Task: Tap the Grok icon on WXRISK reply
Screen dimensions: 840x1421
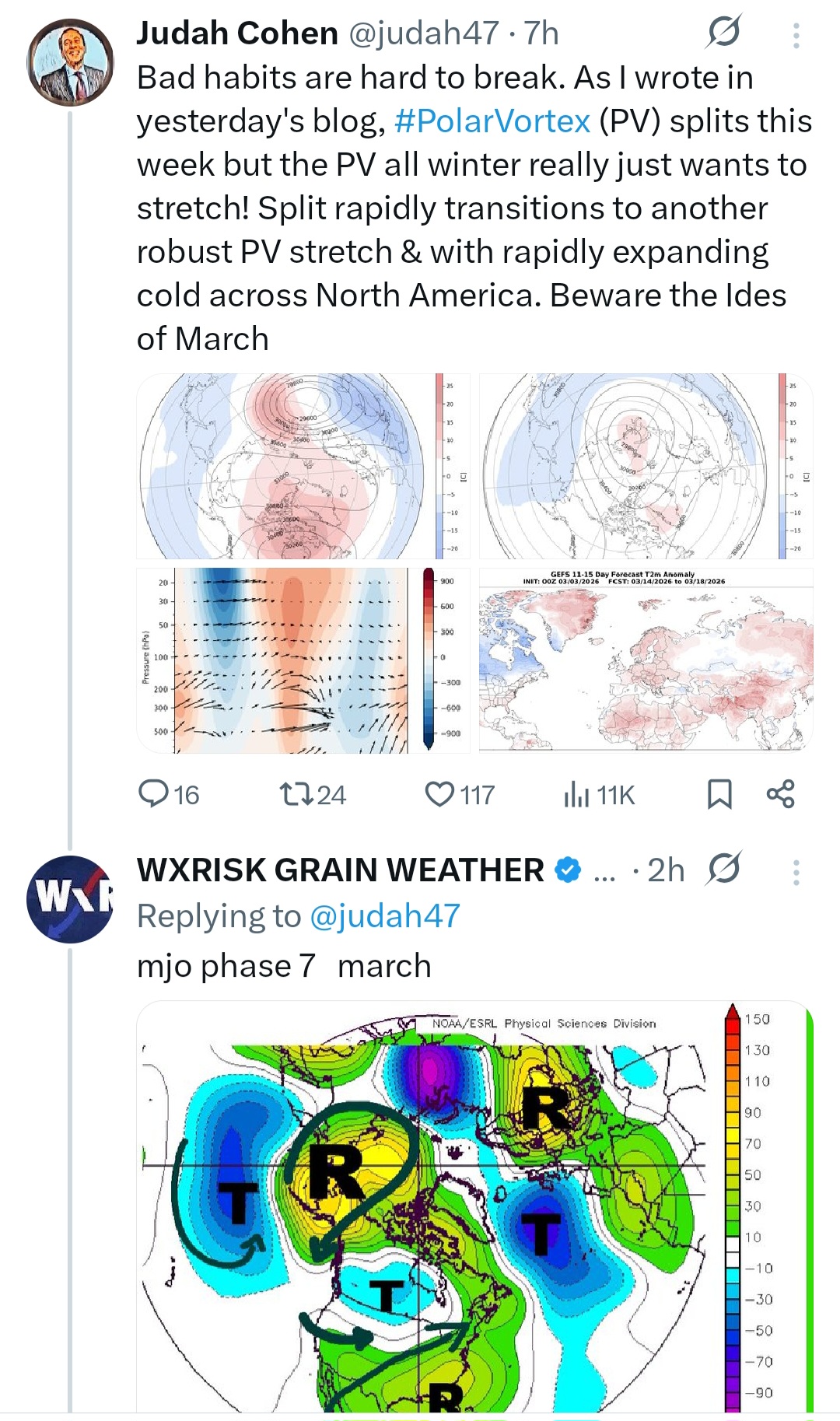Action: tap(723, 870)
